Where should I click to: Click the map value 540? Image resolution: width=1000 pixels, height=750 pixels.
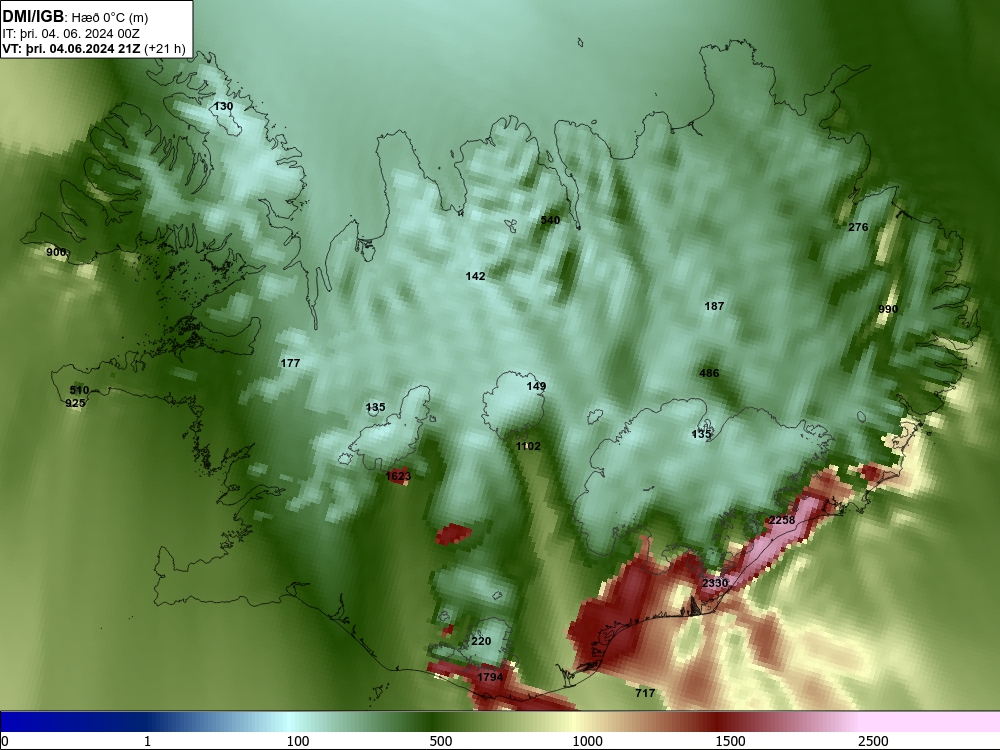click(550, 220)
